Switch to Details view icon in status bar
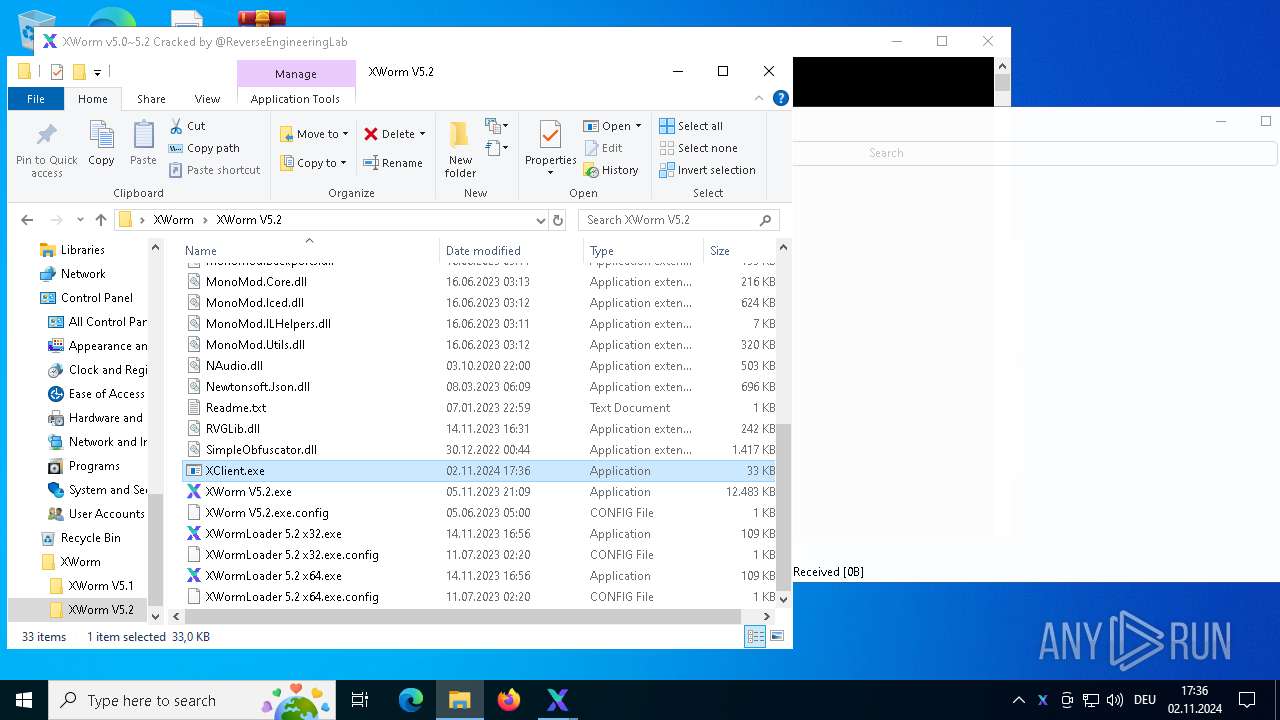1280x720 pixels. (755, 636)
